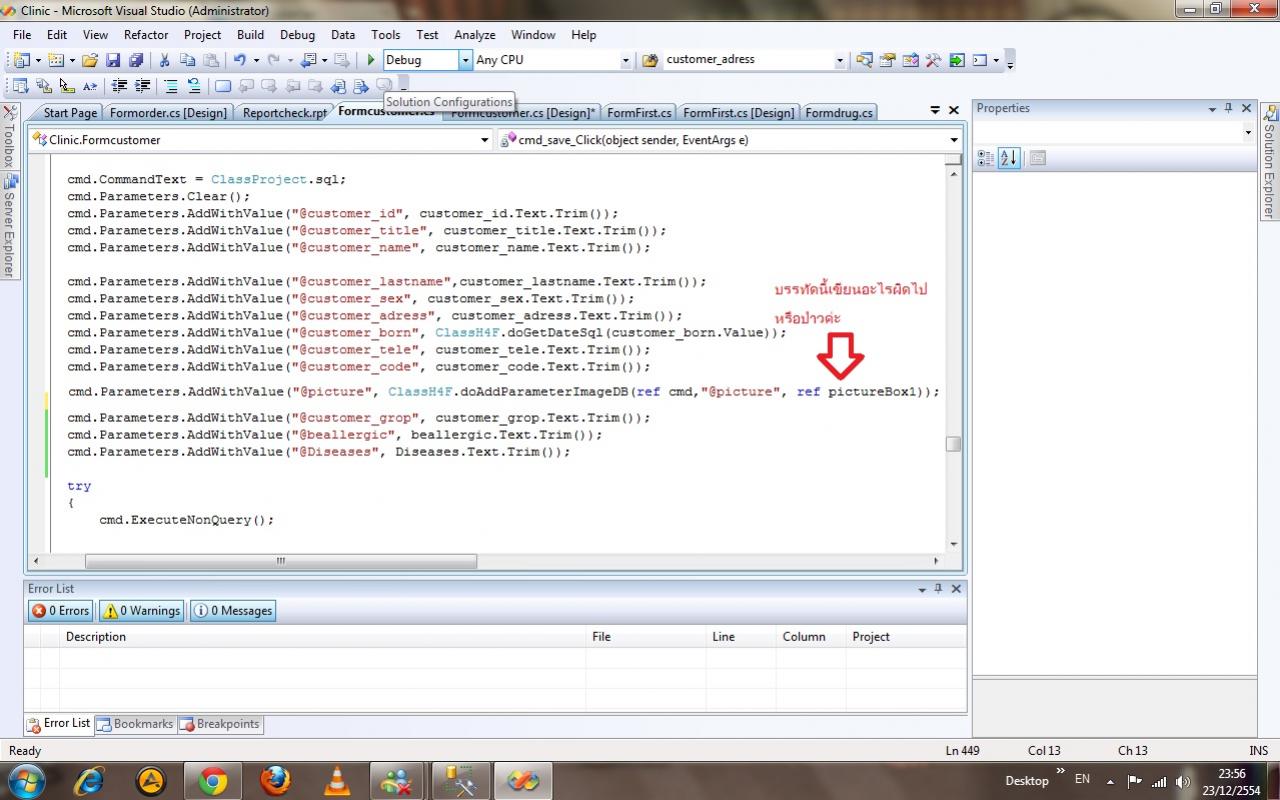Image resolution: width=1280 pixels, height=800 pixels.
Task: Open the Properties object selector dropdown
Action: (x=1248, y=132)
